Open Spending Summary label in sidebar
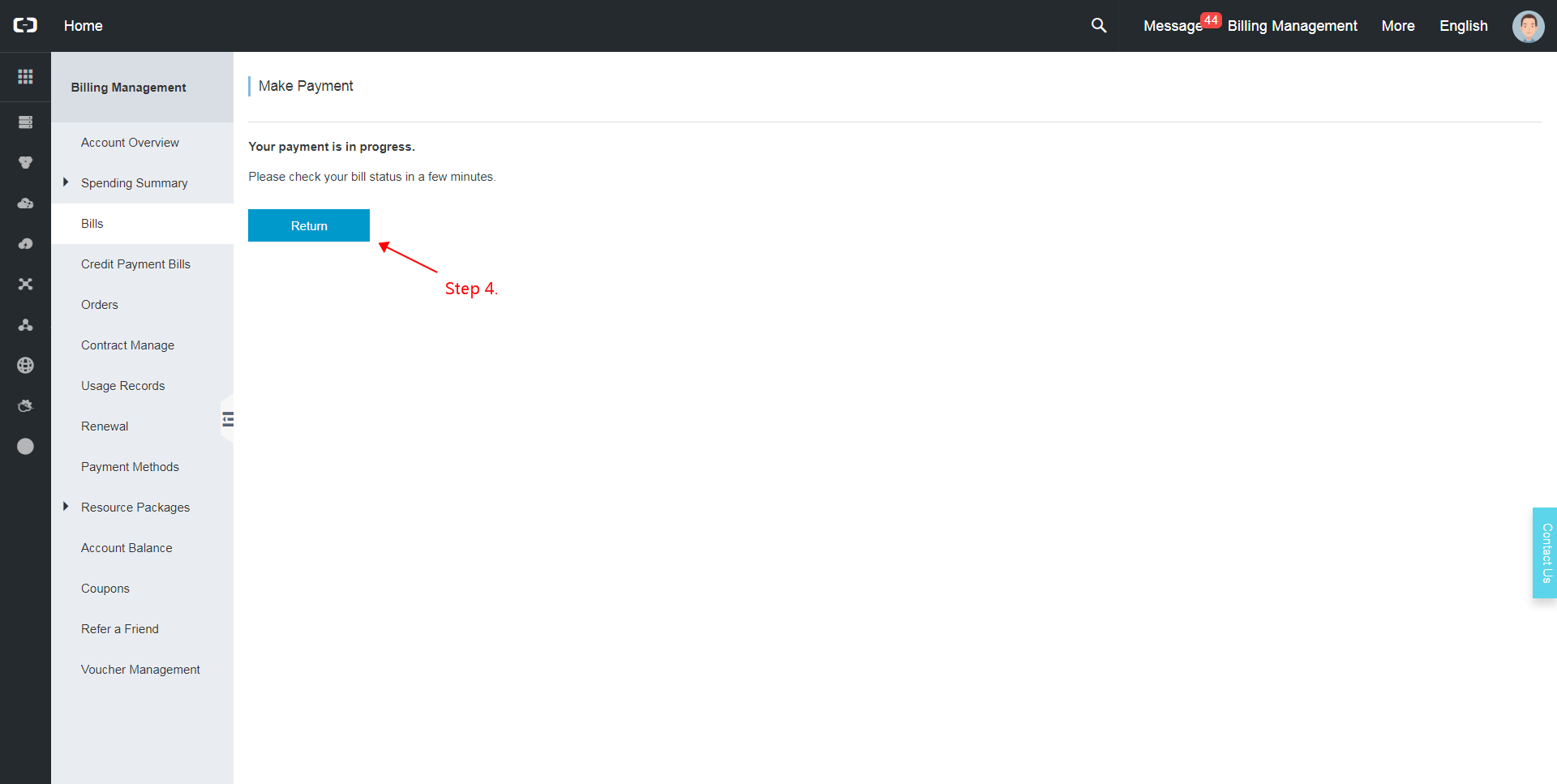This screenshot has width=1557, height=784. click(x=134, y=183)
